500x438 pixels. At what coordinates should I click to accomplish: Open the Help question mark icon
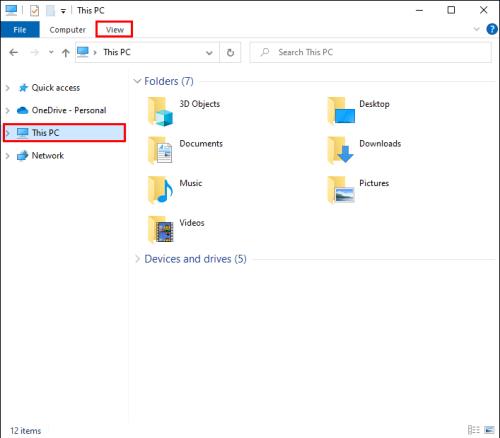492,29
